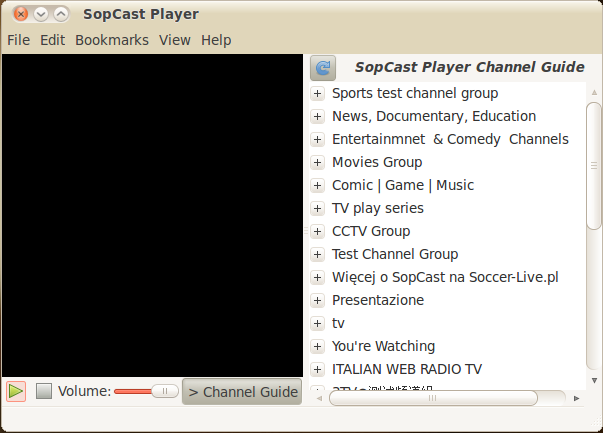Refresh the channel guide list
603x433 pixels.
click(323, 68)
